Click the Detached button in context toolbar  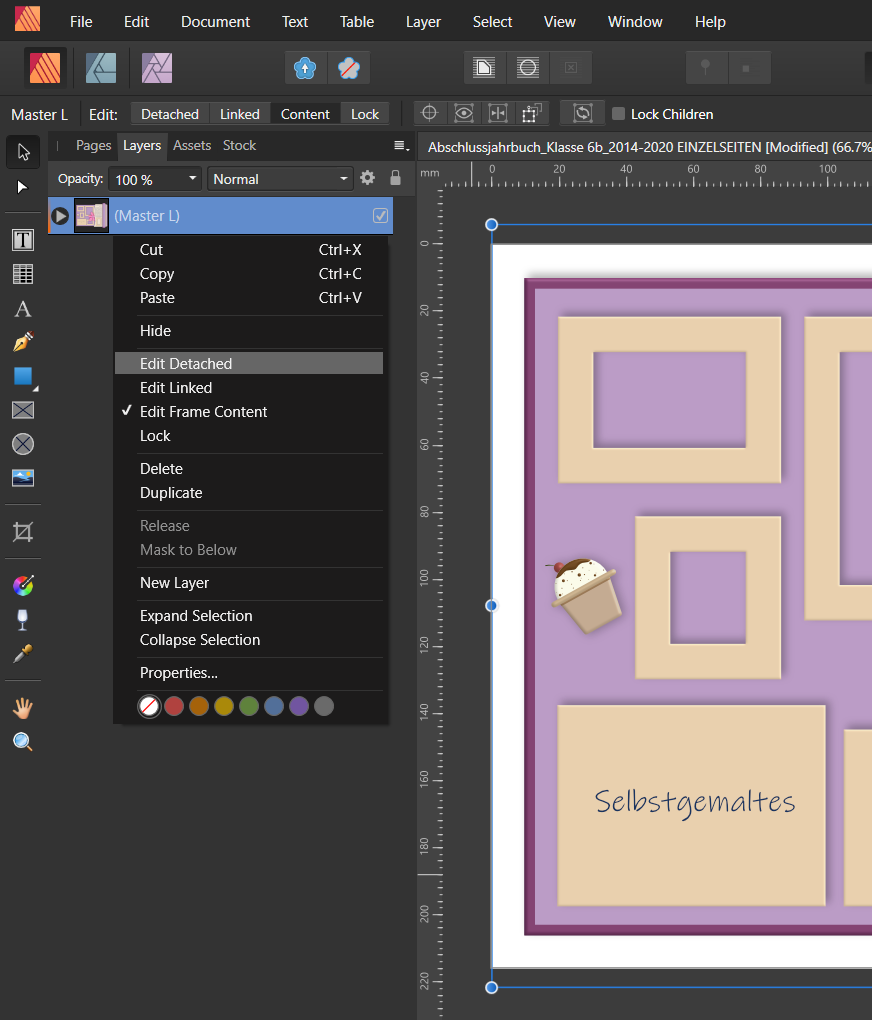click(x=170, y=114)
